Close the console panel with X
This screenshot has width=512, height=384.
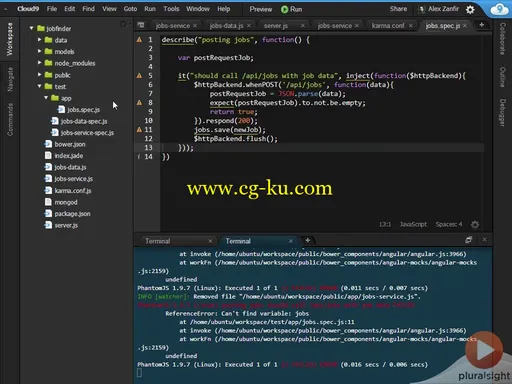click(x=484, y=240)
